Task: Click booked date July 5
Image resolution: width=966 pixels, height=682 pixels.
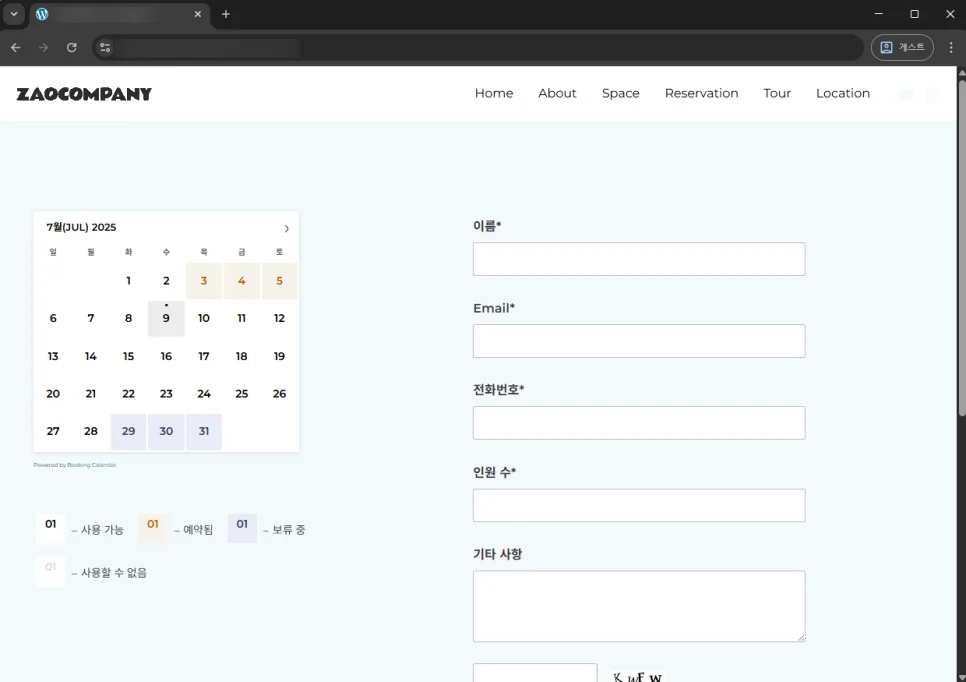Action: pos(279,281)
